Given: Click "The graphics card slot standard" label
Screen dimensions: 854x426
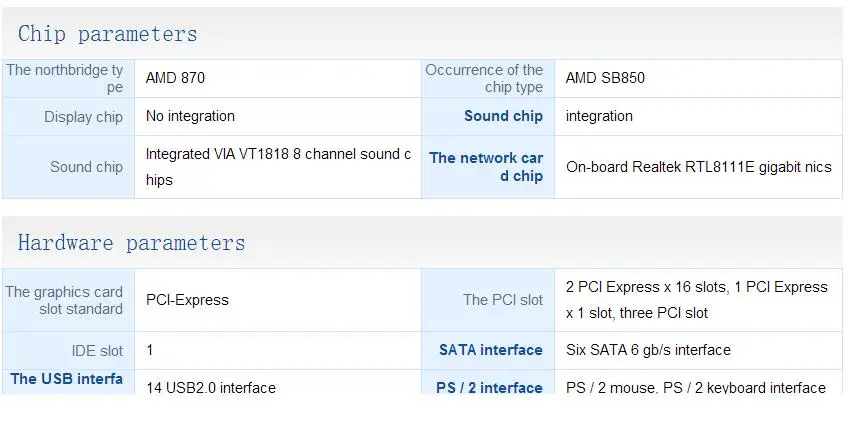Looking at the screenshot, I should 65,300.
